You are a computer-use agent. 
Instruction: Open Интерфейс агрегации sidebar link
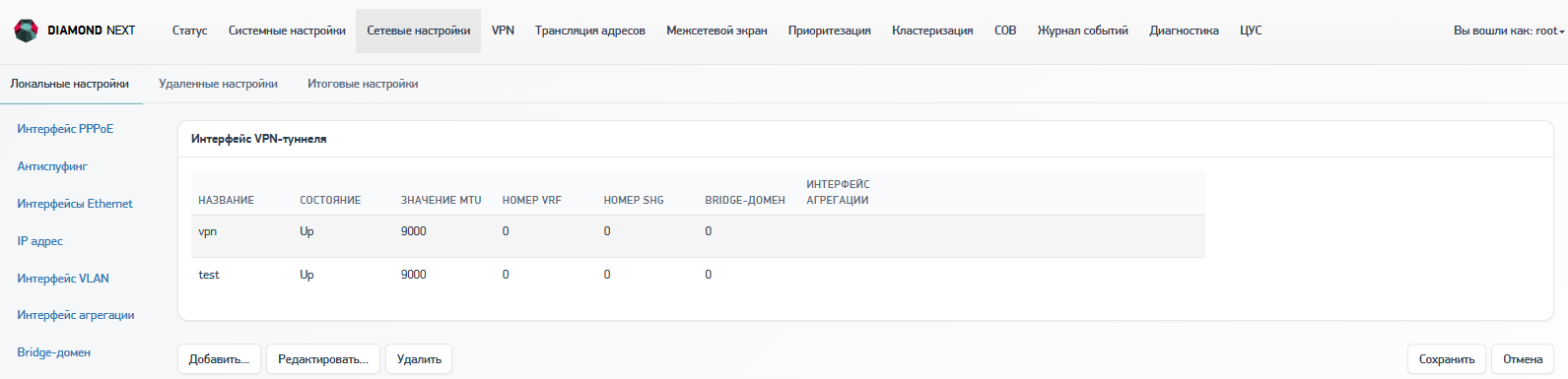76,315
